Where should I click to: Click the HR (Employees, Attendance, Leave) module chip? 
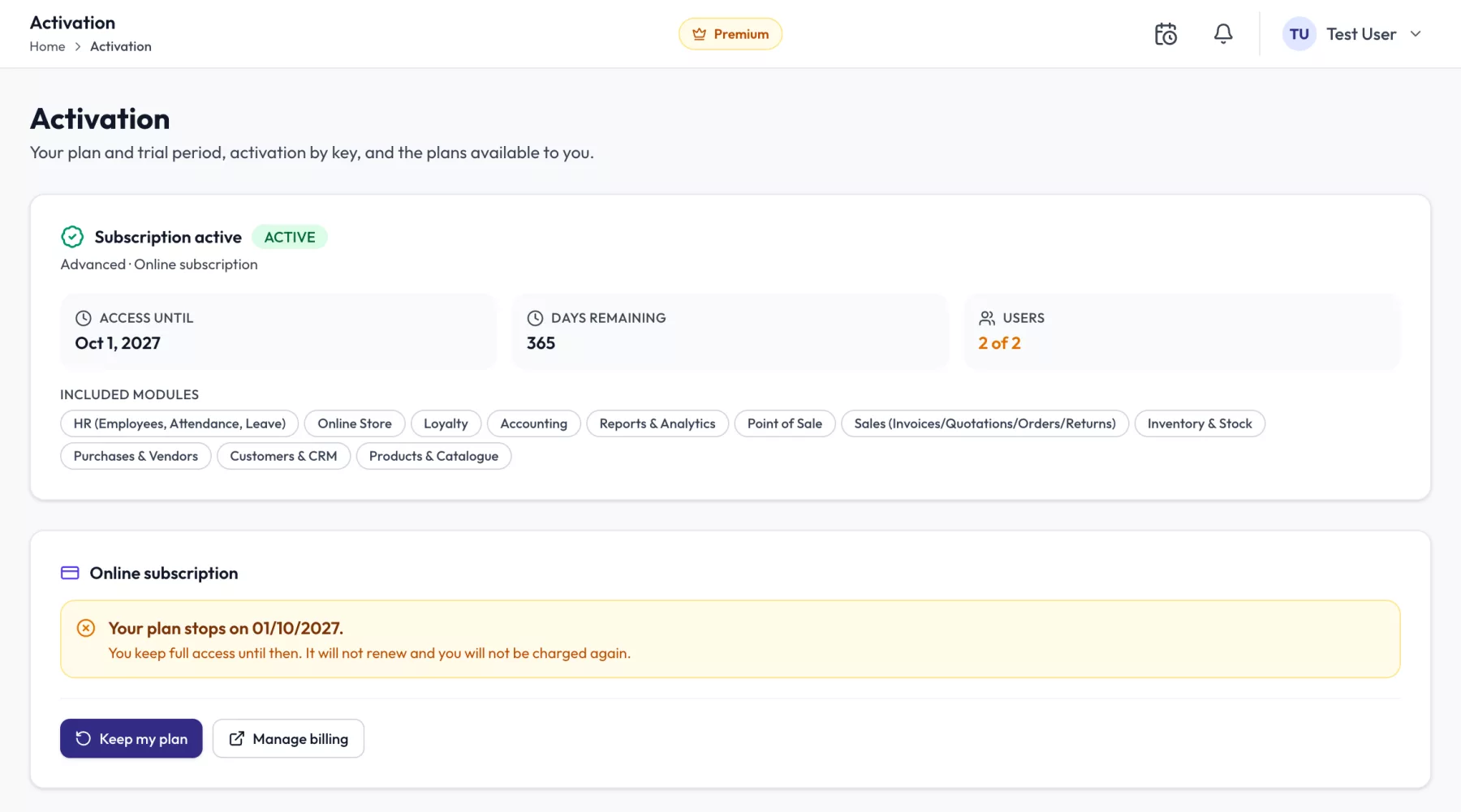[179, 423]
